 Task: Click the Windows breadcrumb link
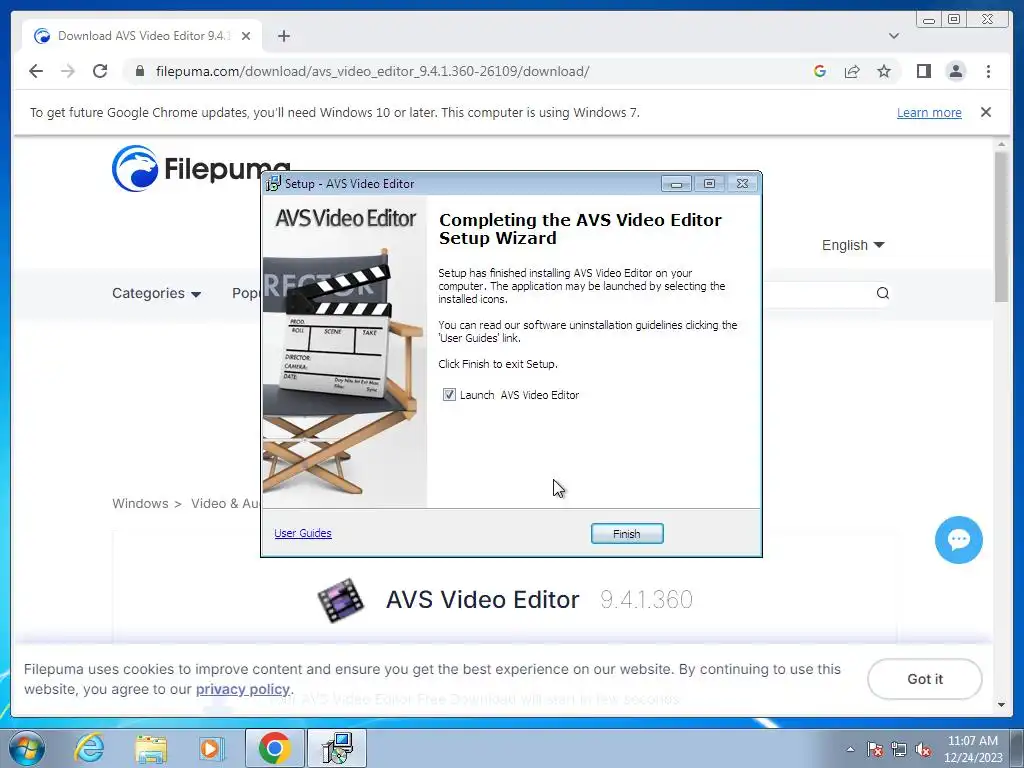point(140,504)
